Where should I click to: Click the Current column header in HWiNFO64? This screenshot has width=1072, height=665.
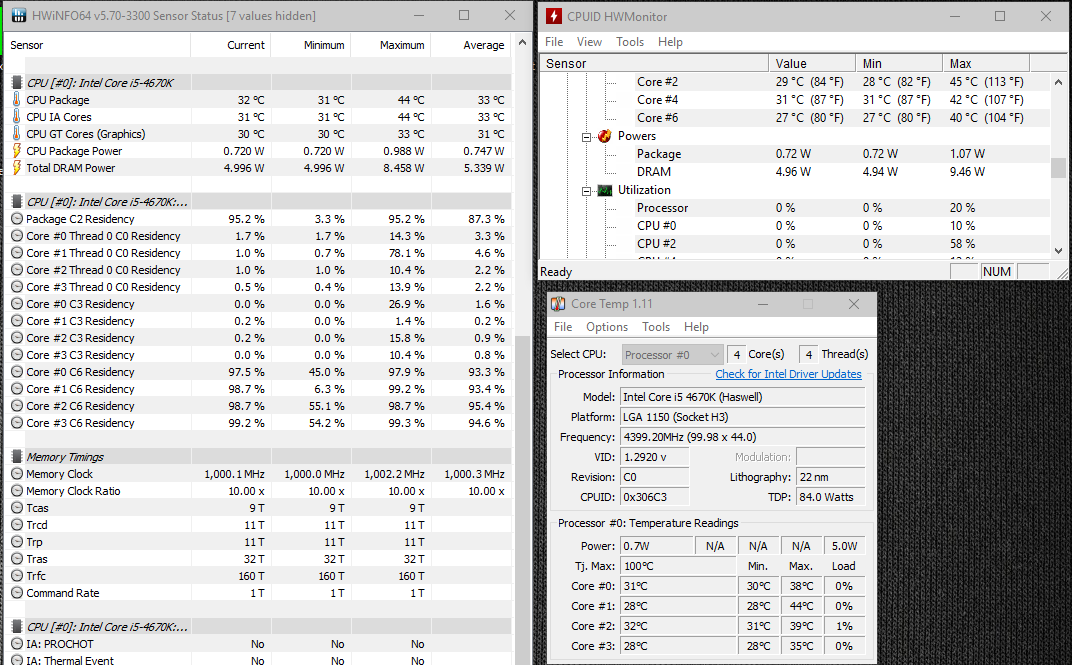pyautogui.click(x=230, y=45)
